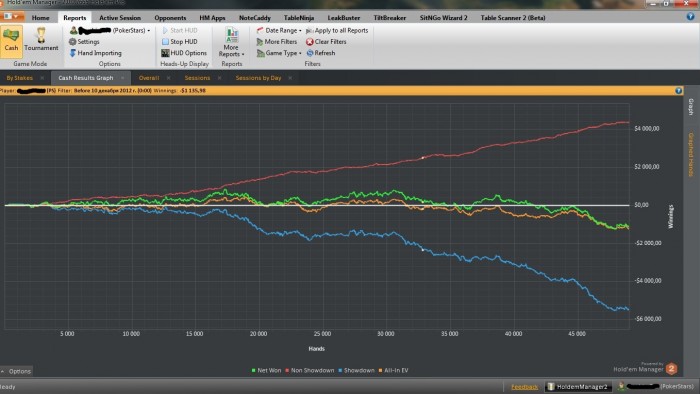Click the Feedback link in status bar
Viewport: 700px width, 394px height.
(525, 386)
